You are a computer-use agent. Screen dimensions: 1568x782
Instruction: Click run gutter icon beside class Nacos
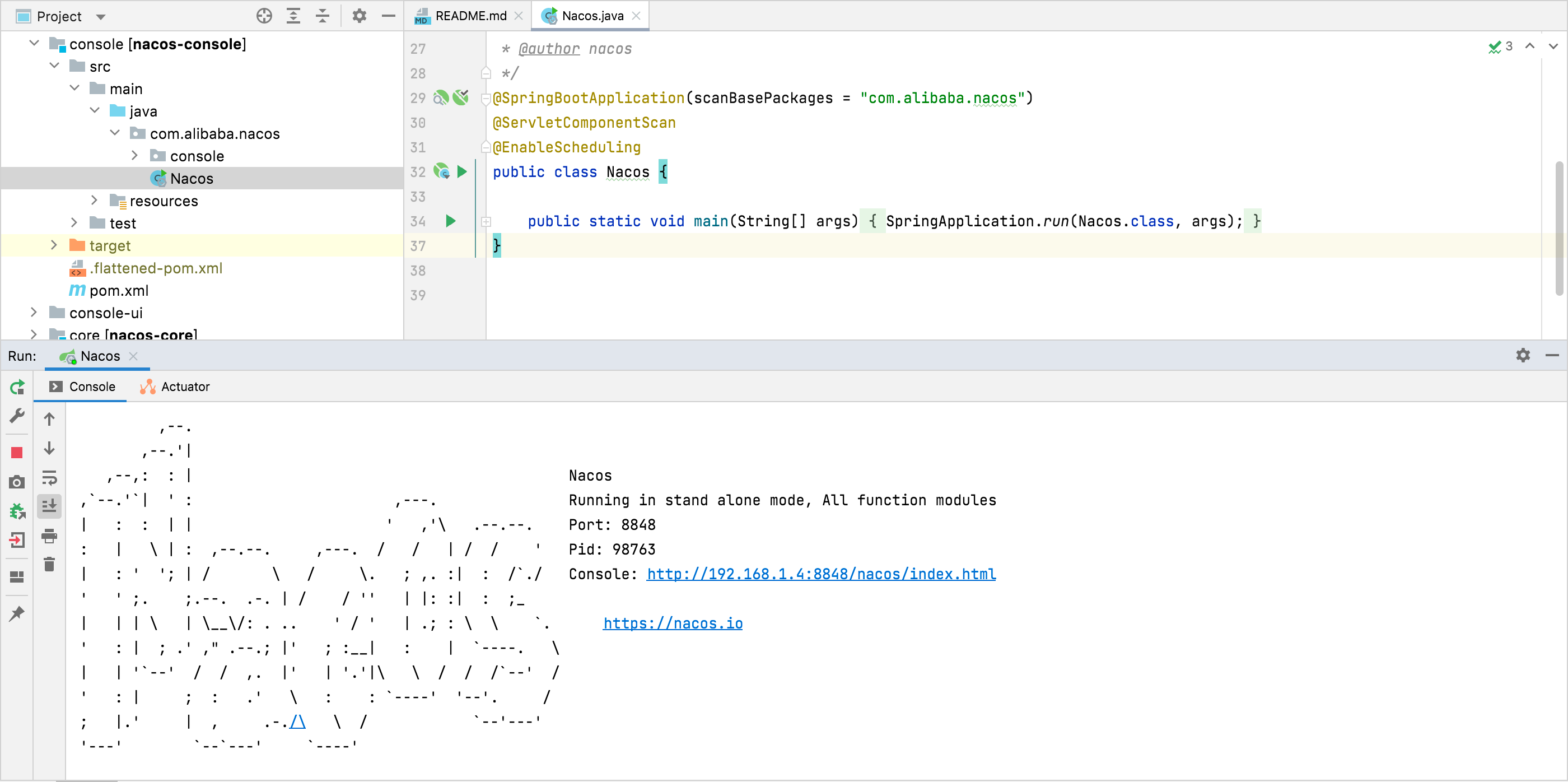point(462,172)
